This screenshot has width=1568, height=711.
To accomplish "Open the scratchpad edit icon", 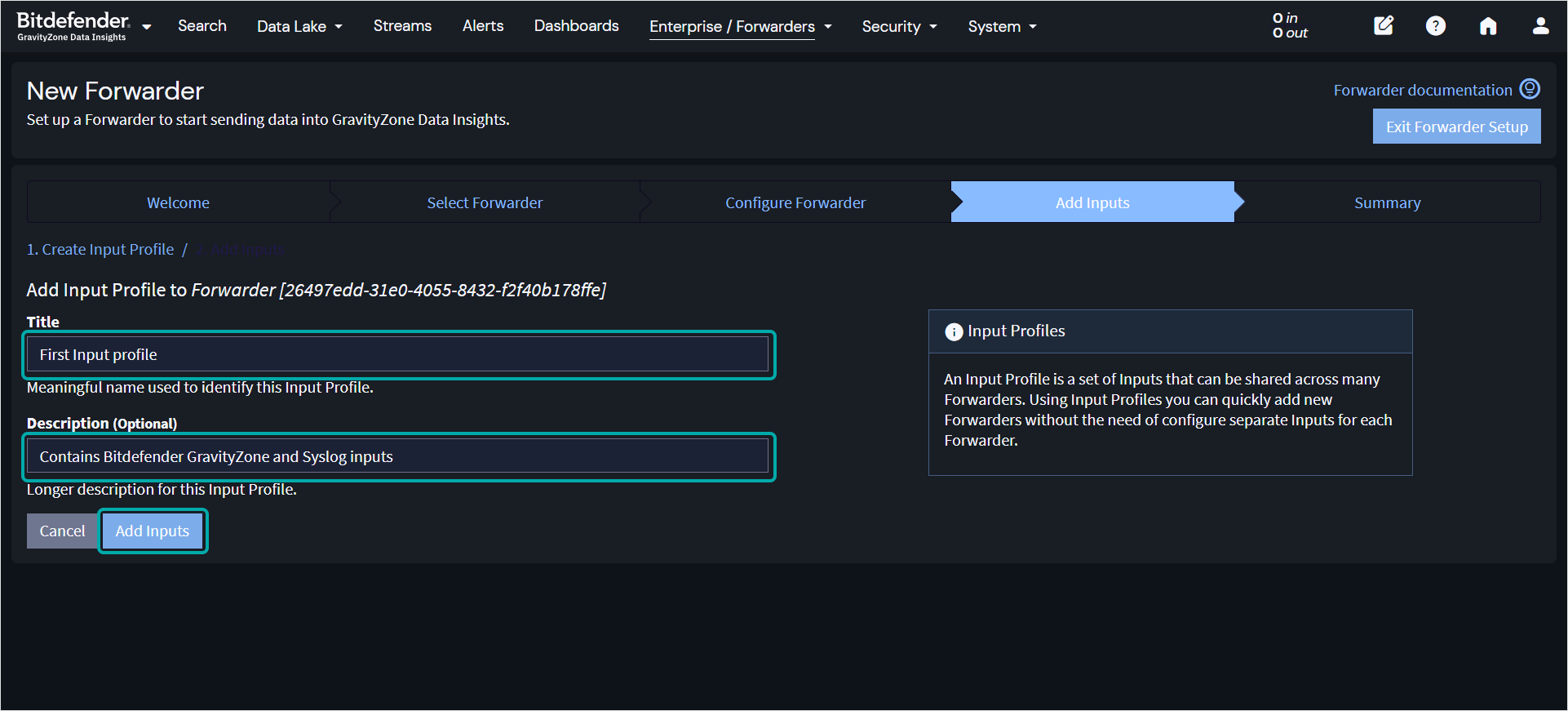I will click(x=1384, y=26).
